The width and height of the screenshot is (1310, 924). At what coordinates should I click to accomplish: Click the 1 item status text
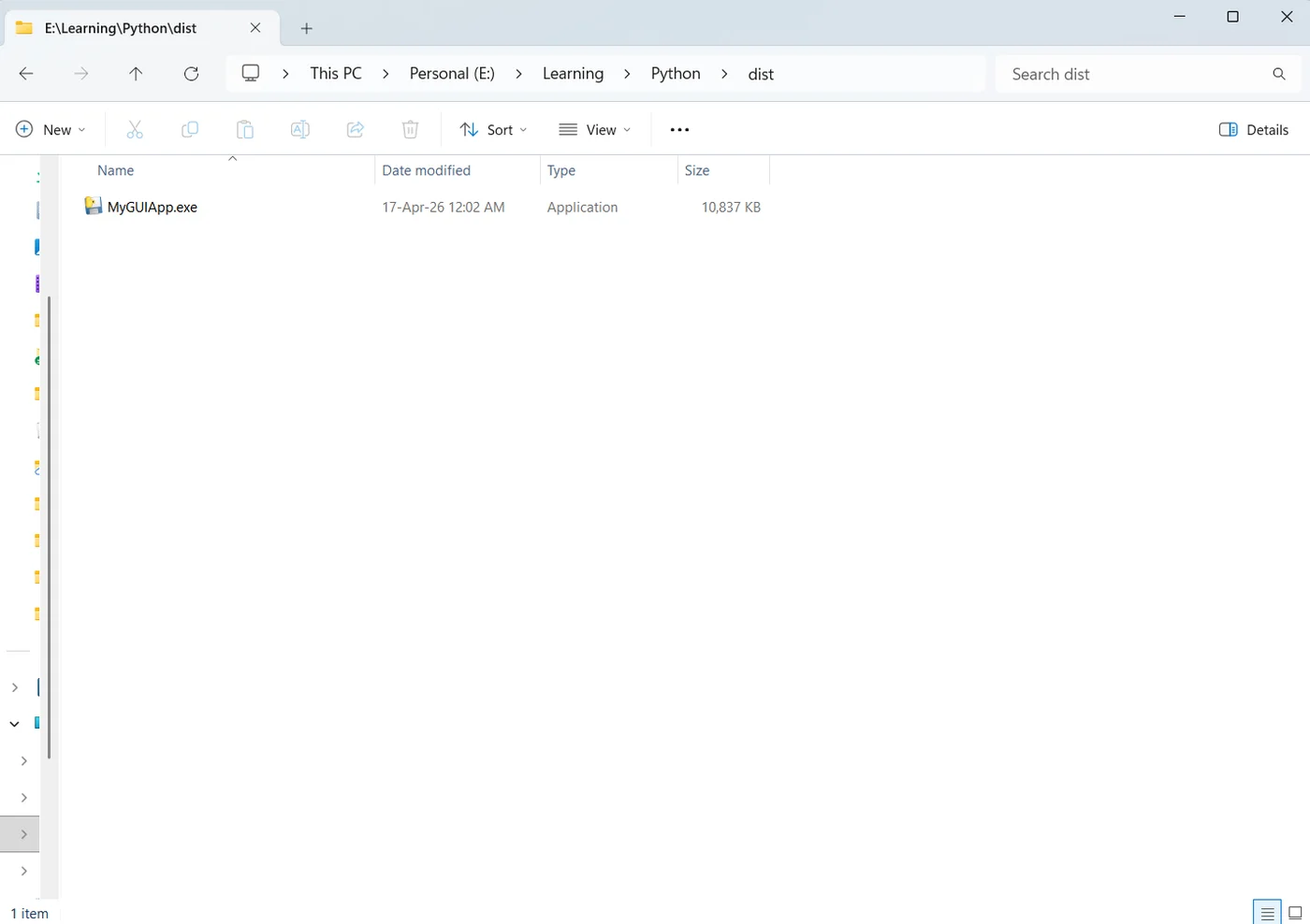tap(30, 914)
